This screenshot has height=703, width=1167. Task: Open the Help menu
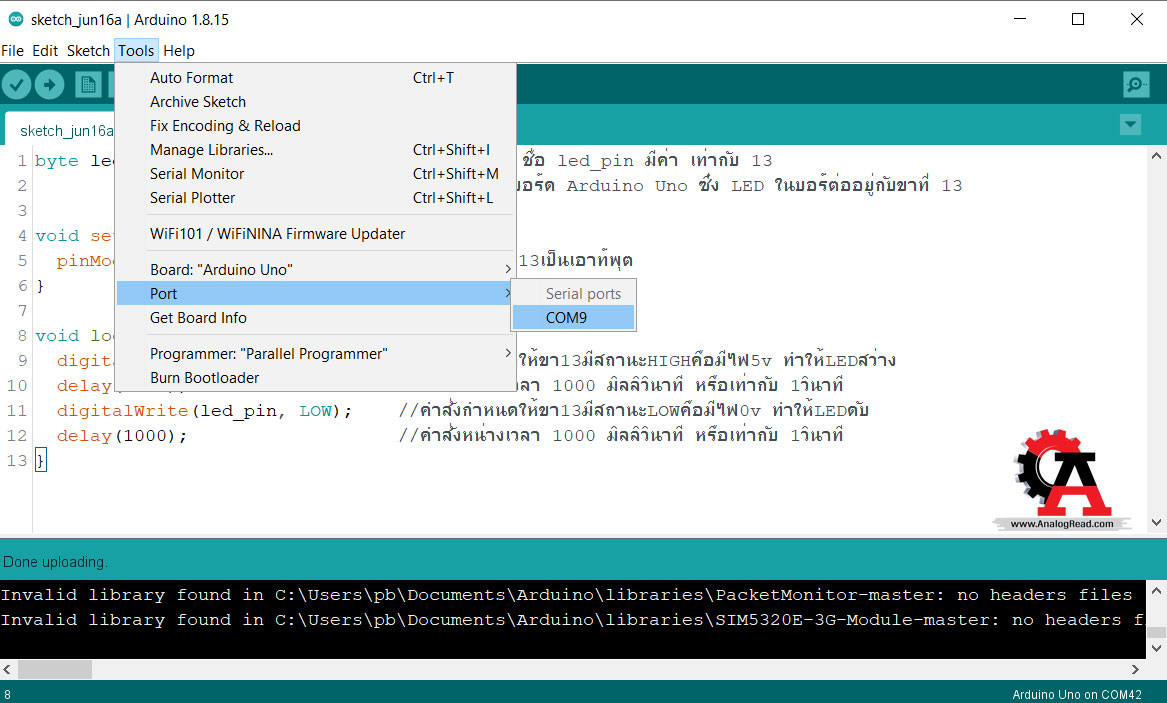coord(179,51)
